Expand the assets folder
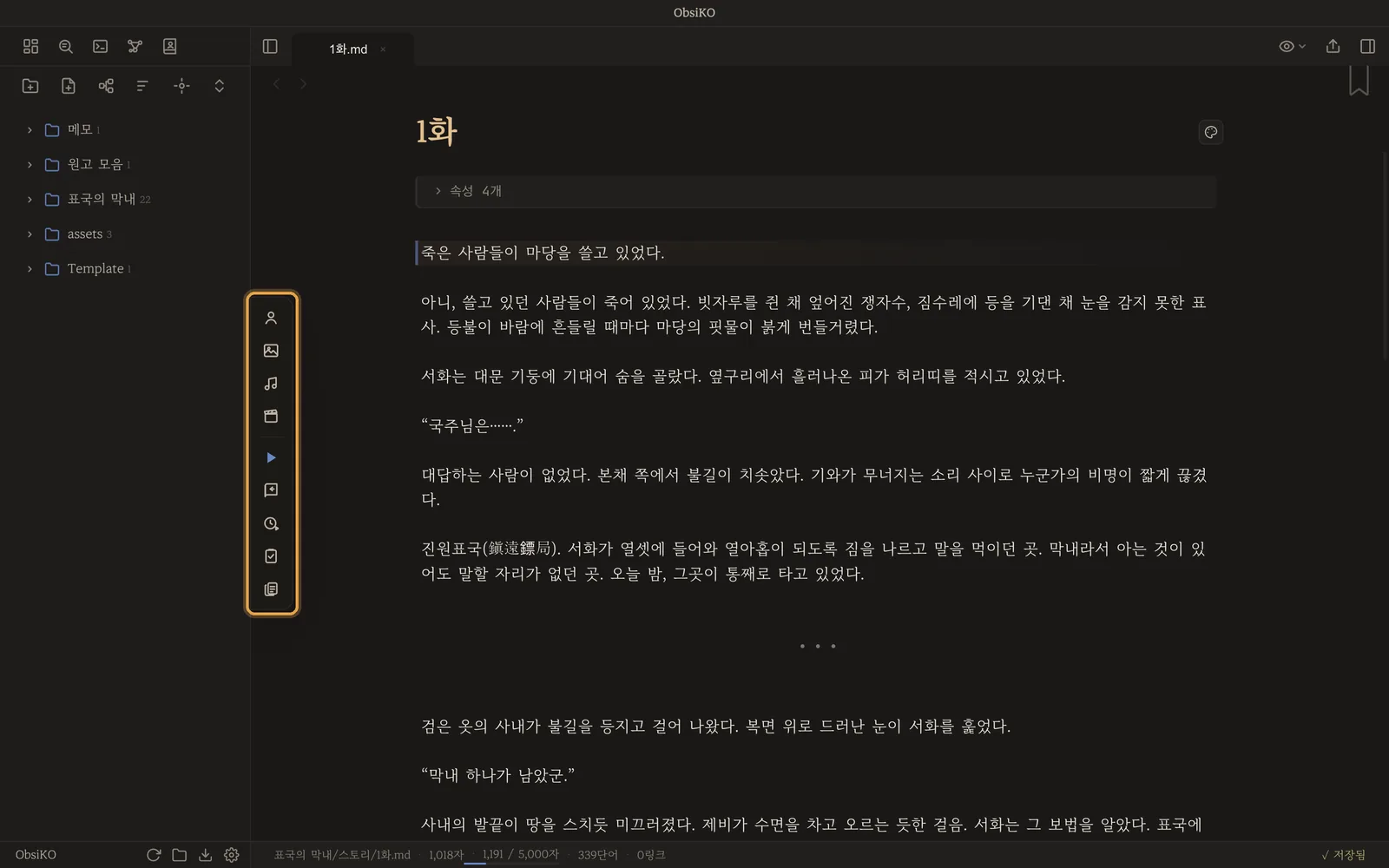This screenshot has width=1389, height=868. pos(30,234)
